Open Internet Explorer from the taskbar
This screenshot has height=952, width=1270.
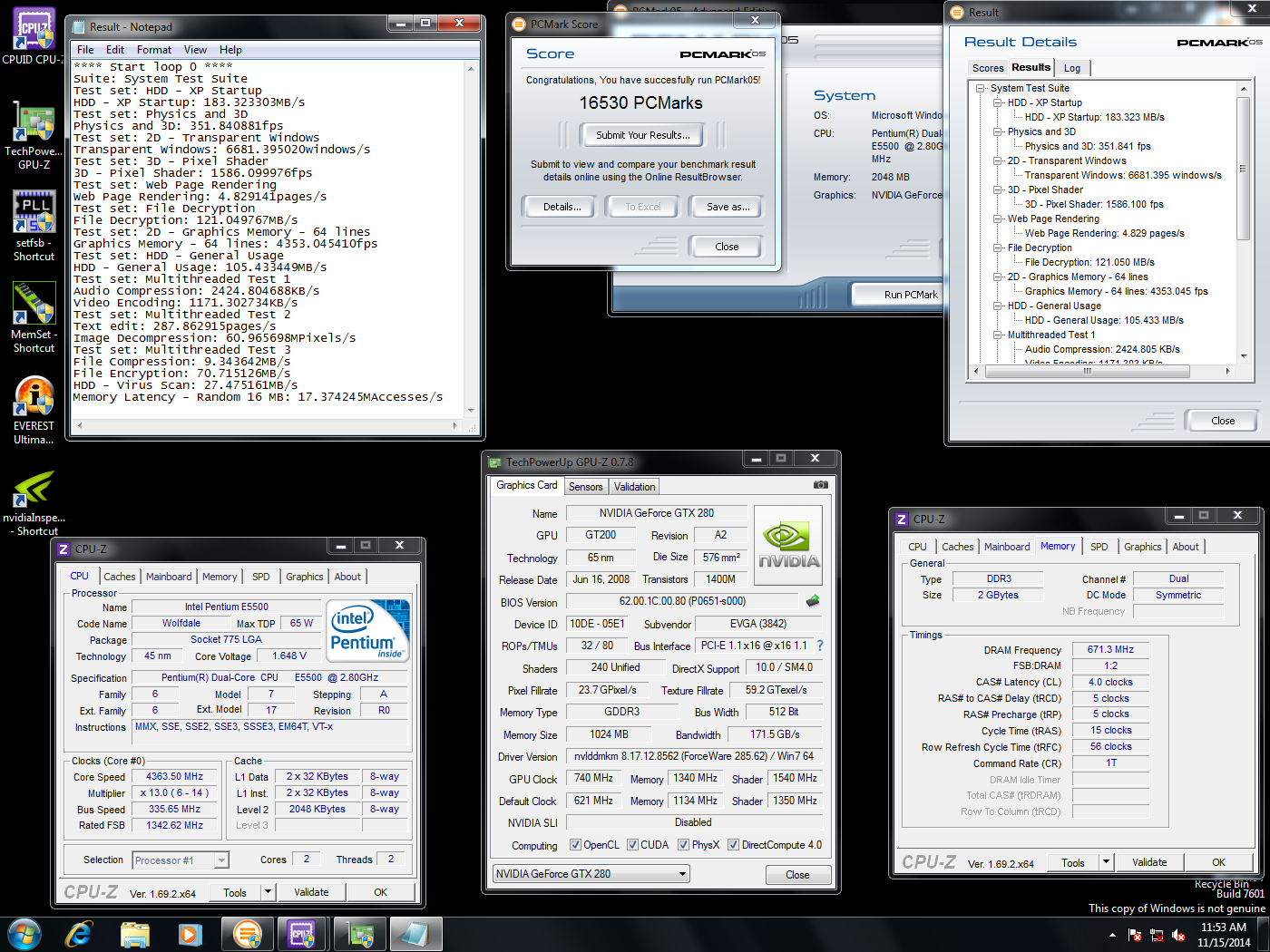(79, 933)
